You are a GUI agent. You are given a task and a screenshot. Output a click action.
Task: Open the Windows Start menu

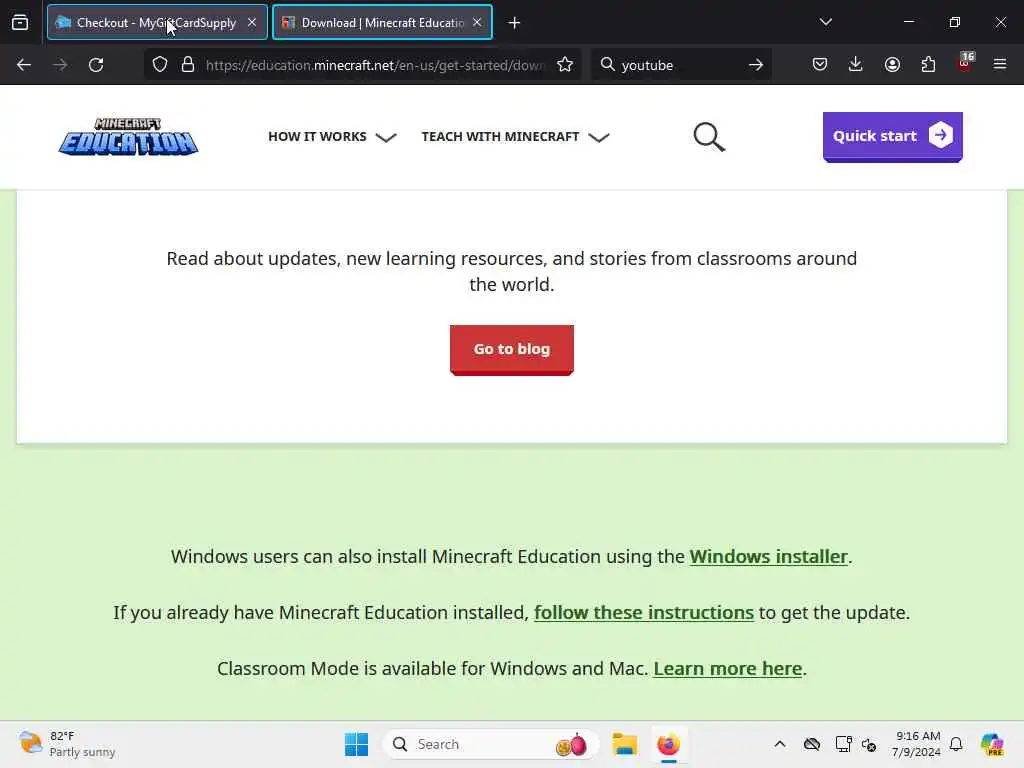pyautogui.click(x=356, y=744)
